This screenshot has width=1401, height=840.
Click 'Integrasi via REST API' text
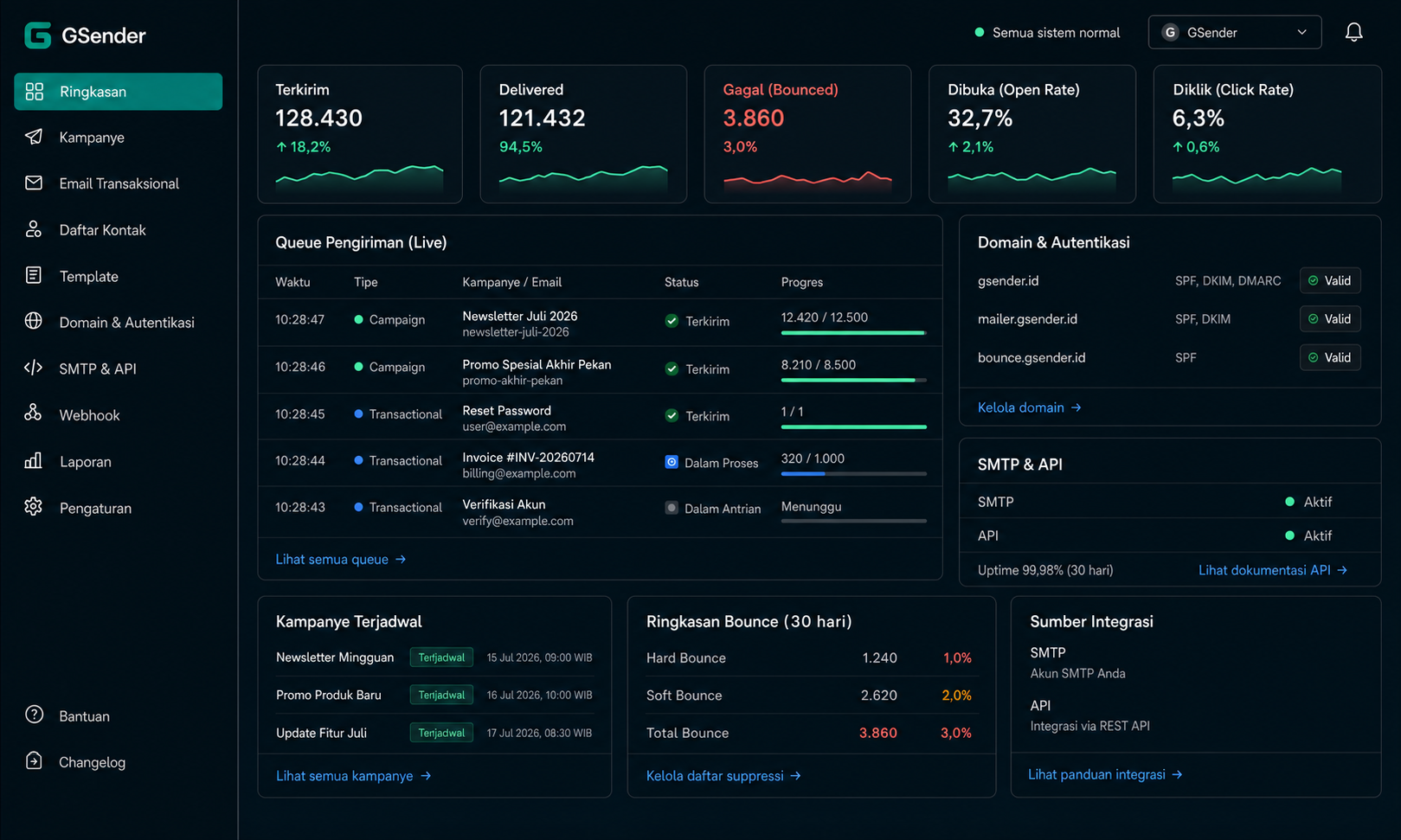click(1089, 726)
